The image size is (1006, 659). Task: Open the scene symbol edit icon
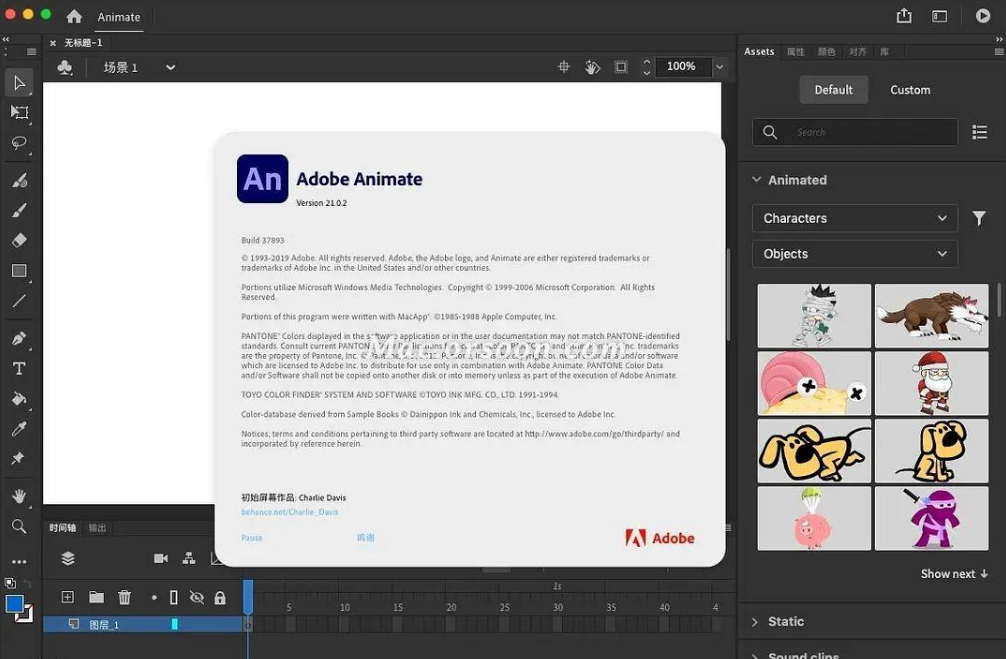coord(65,67)
